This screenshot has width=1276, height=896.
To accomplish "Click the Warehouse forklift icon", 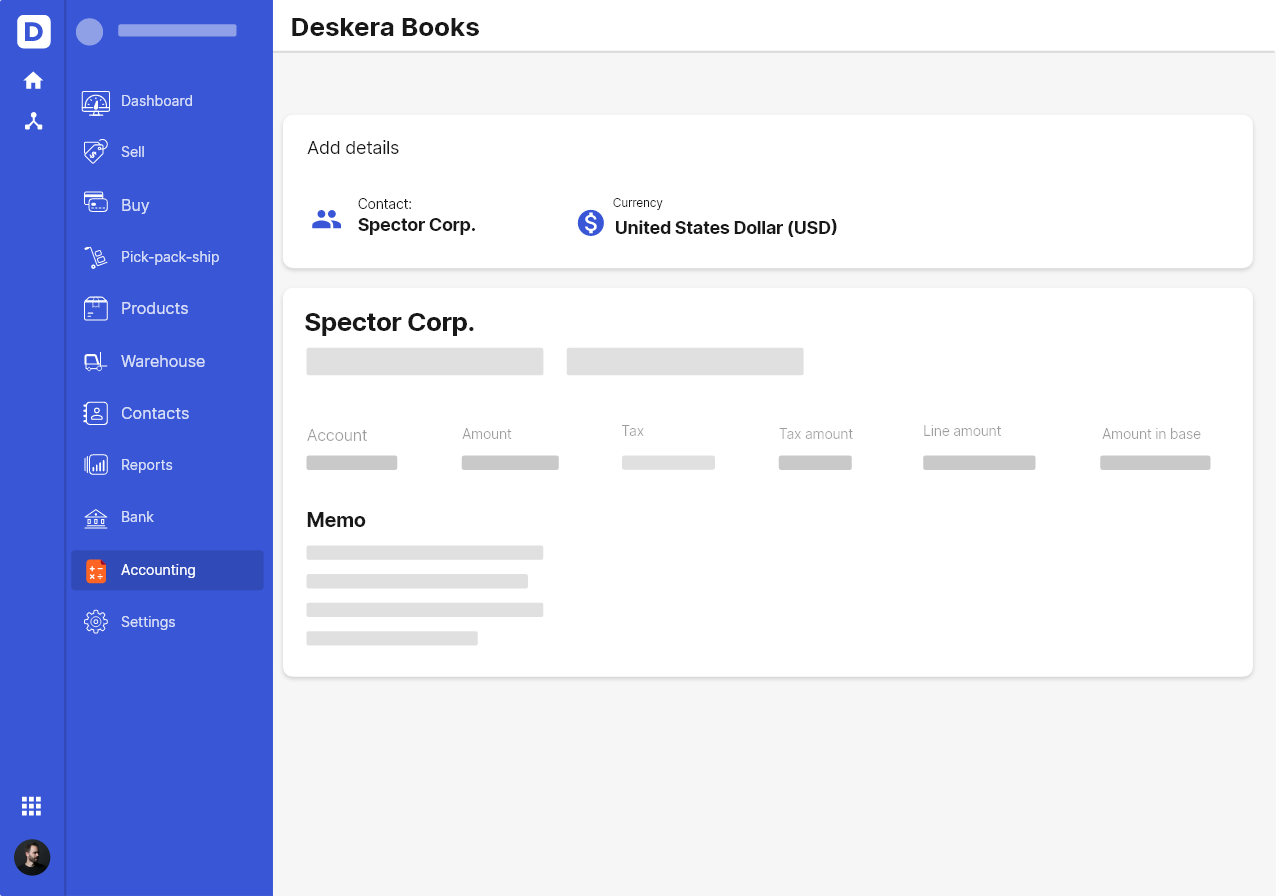I will (96, 361).
